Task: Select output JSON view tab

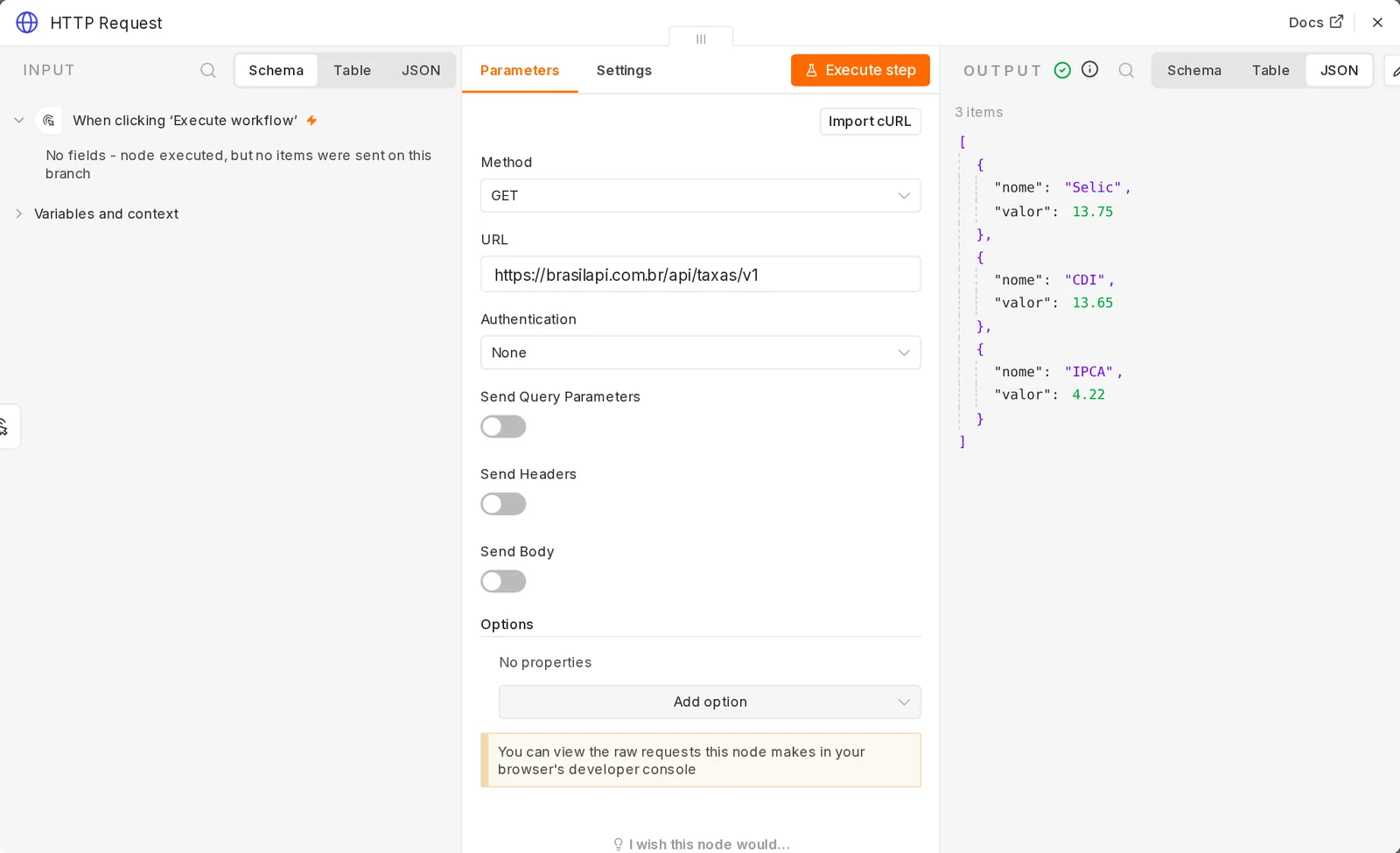Action: pyautogui.click(x=1339, y=70)
